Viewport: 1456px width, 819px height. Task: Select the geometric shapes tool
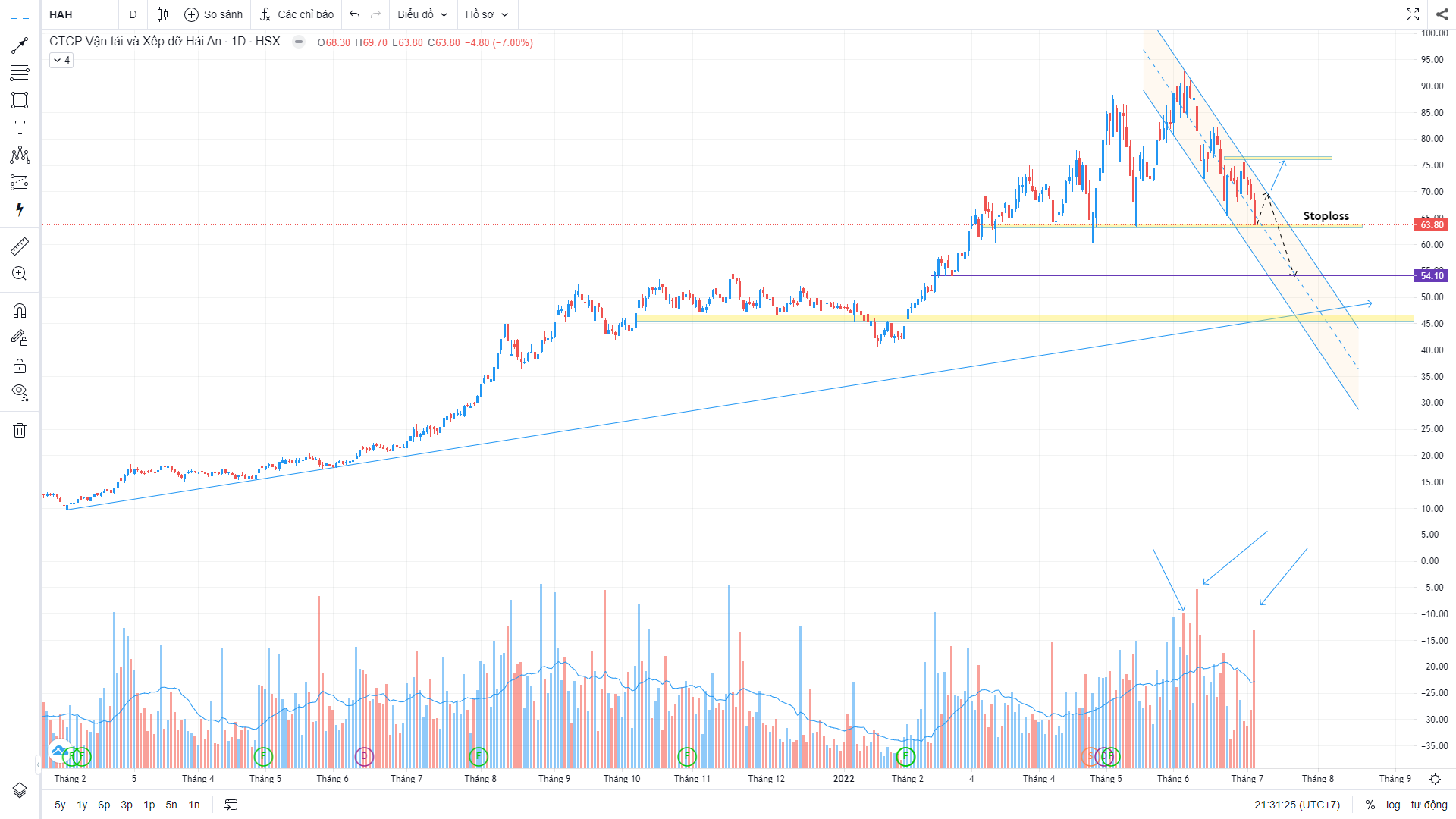[20, 100]
